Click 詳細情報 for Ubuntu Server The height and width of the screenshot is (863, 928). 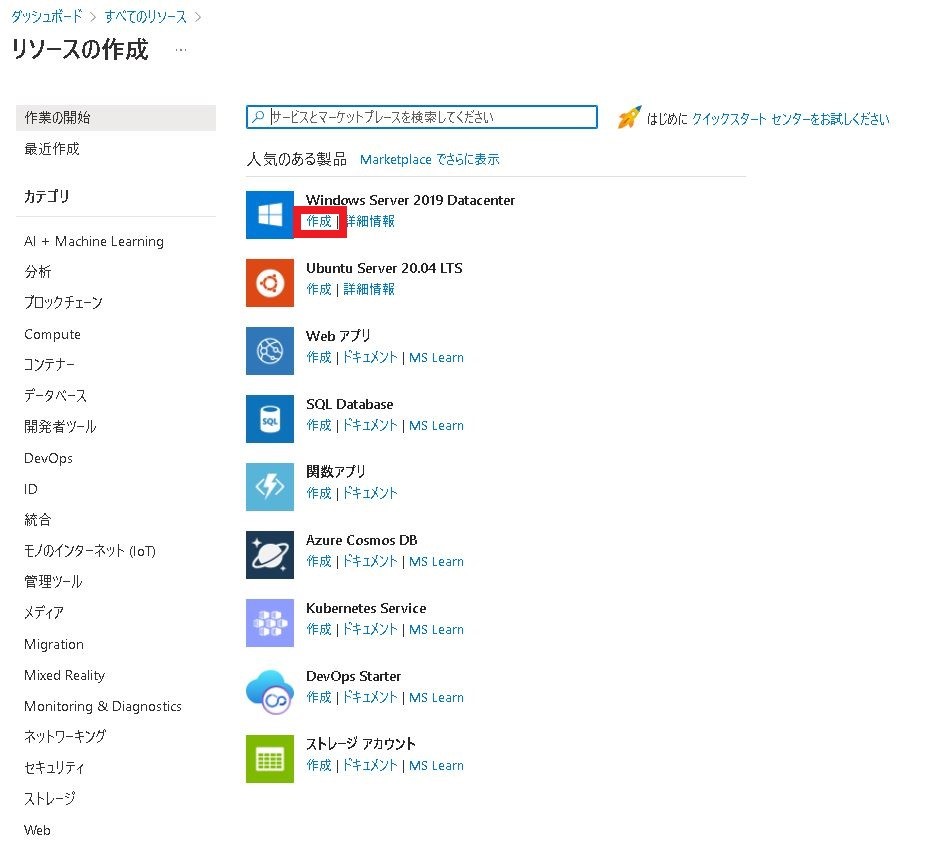coord(369,289)
